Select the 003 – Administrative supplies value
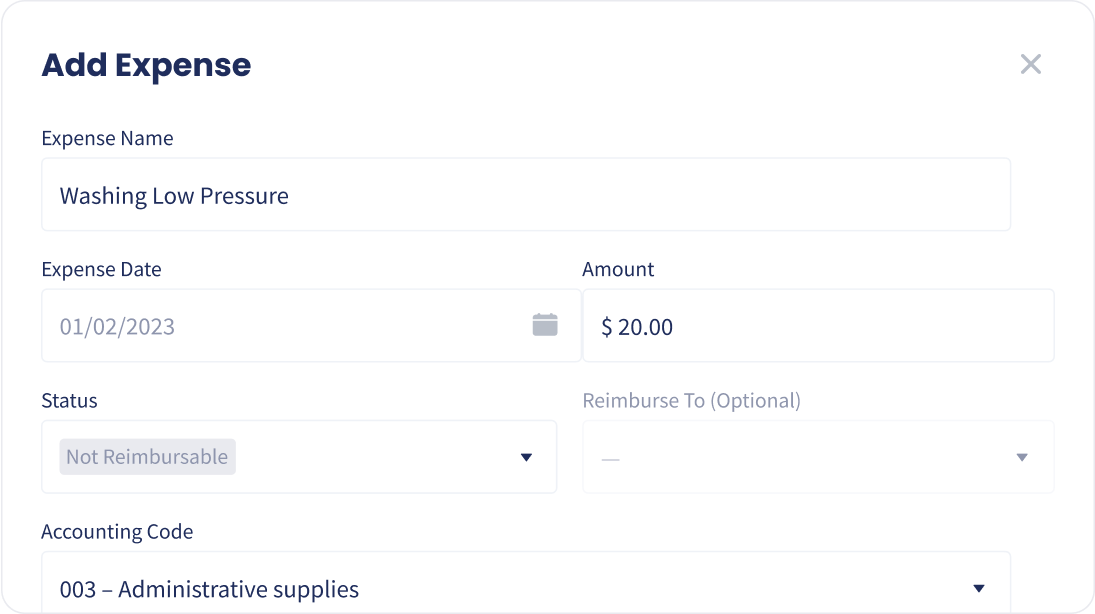Viewport: 1095px width, 614px height. 209,589
